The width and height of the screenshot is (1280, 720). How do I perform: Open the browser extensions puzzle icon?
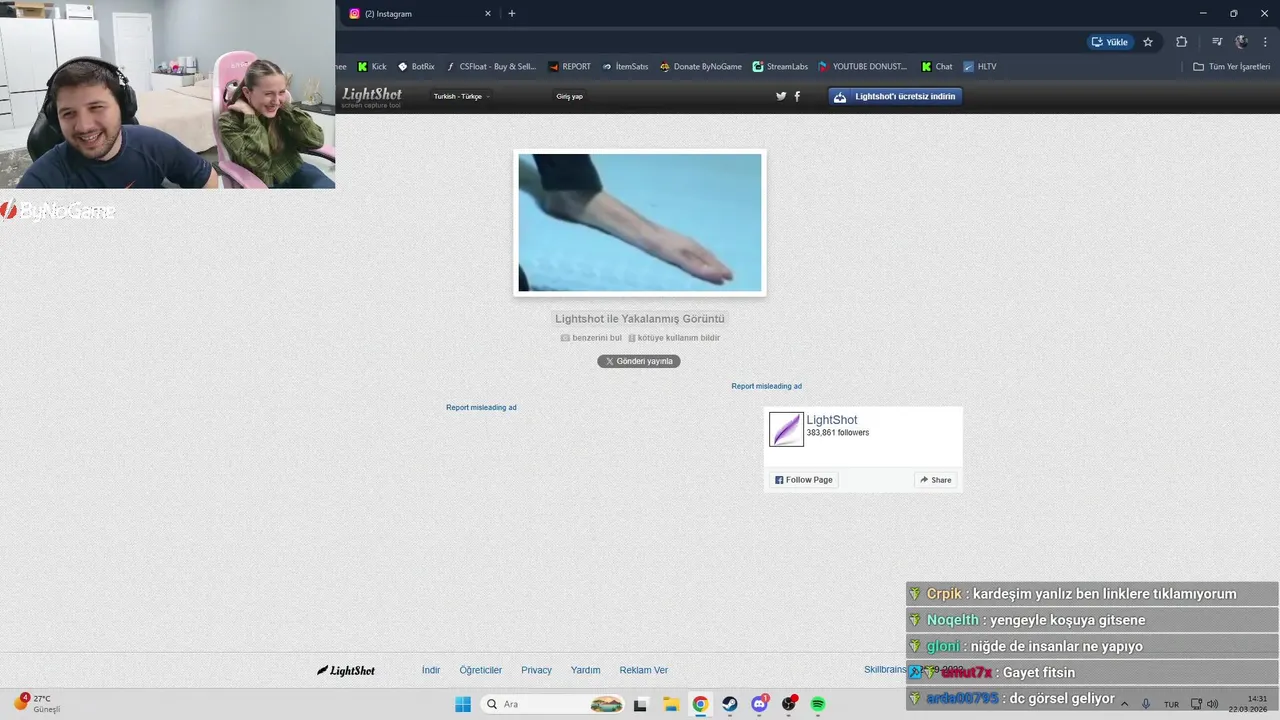tap(1181, 42)
